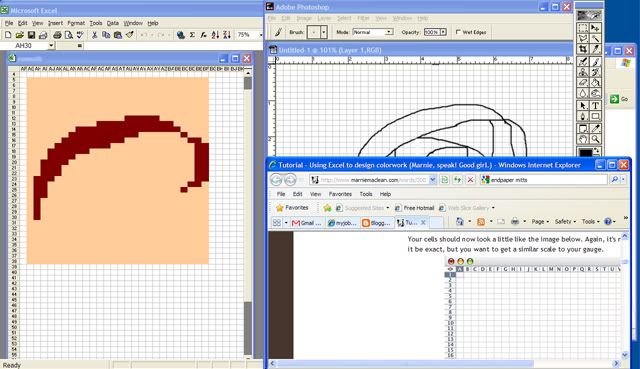Image resolution: width=640 pixels, height=369 pixels.
Task: Select Photoshop's Type tool
Action: pos(596,105)
